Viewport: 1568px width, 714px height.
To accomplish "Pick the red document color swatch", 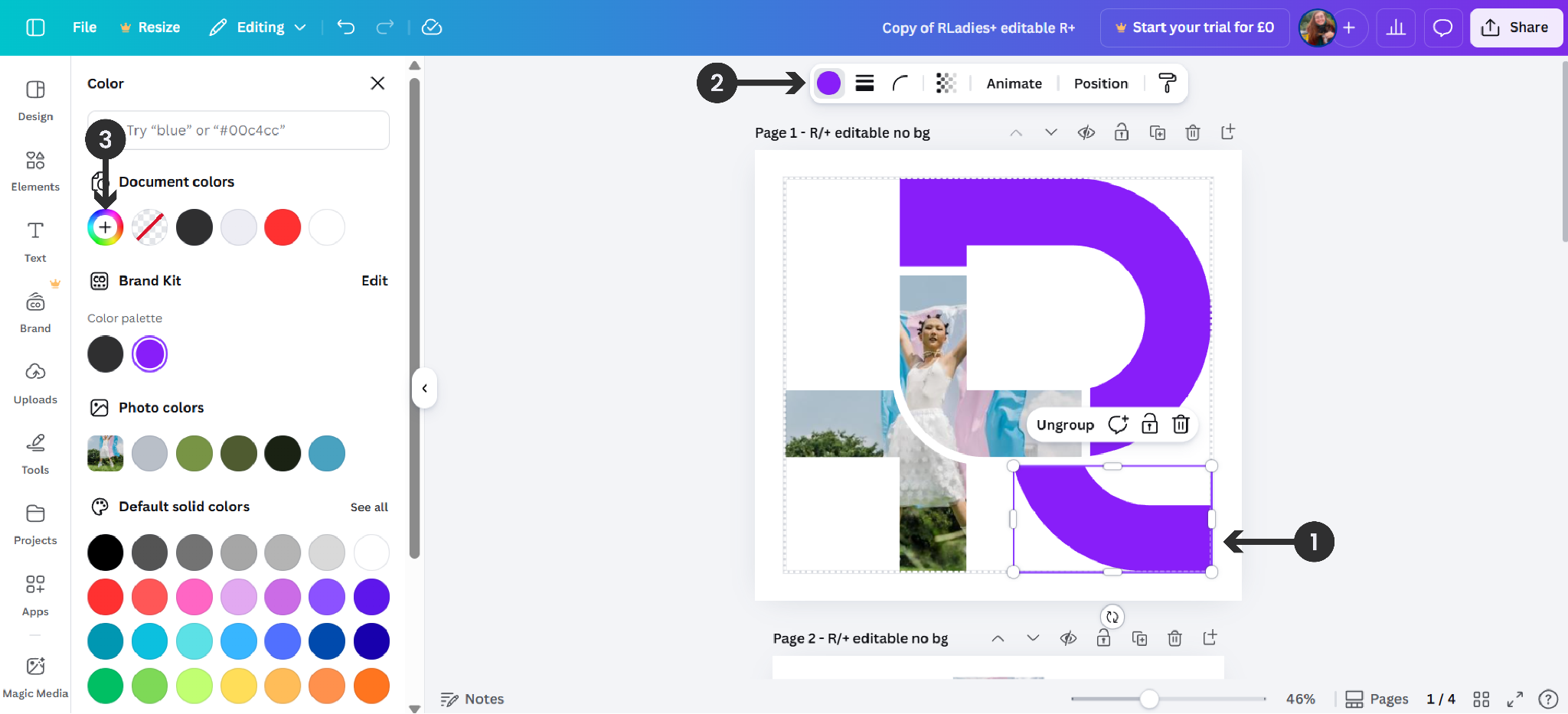I will click(283, 227).
